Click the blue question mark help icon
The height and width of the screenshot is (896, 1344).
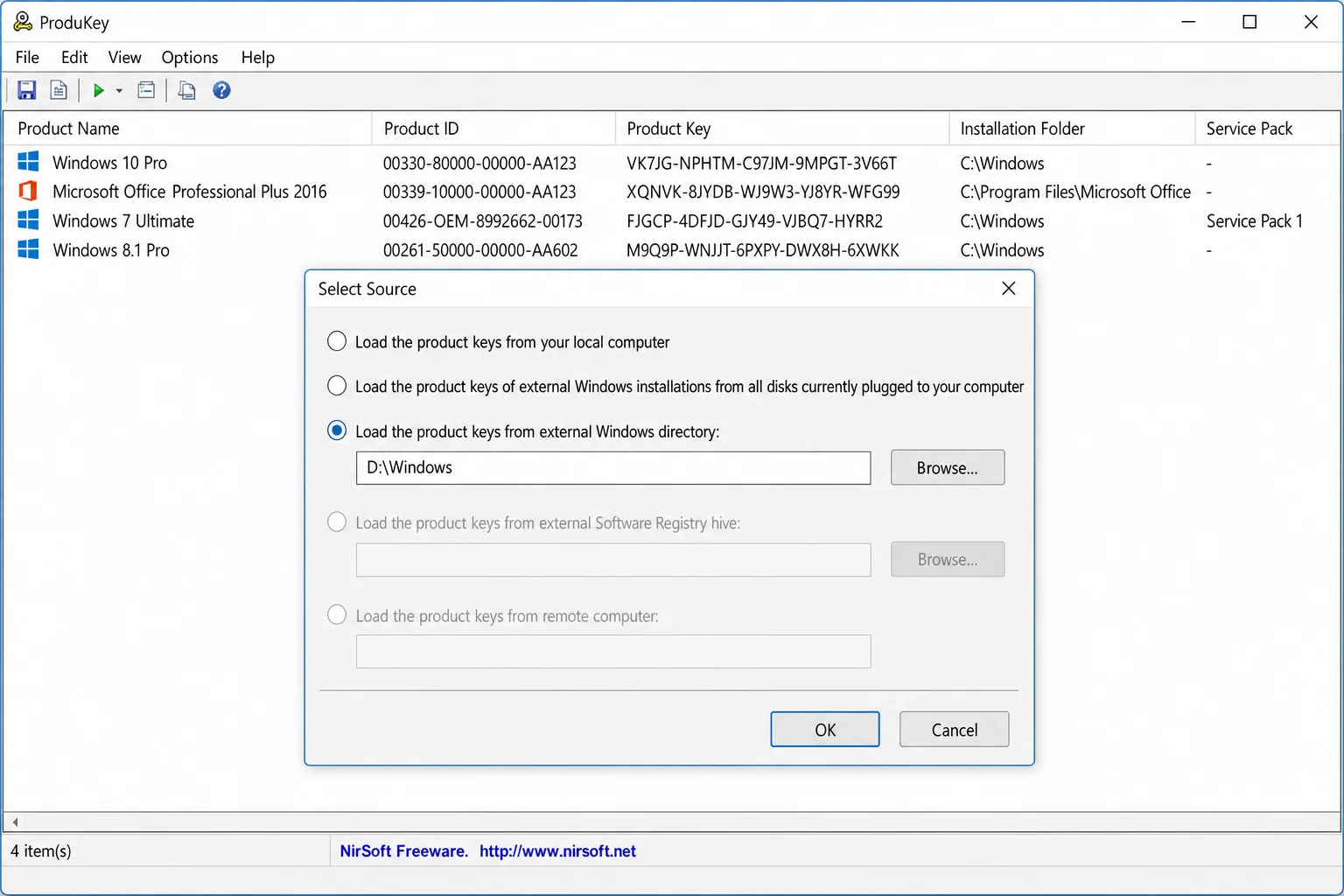tap(221, 90)
